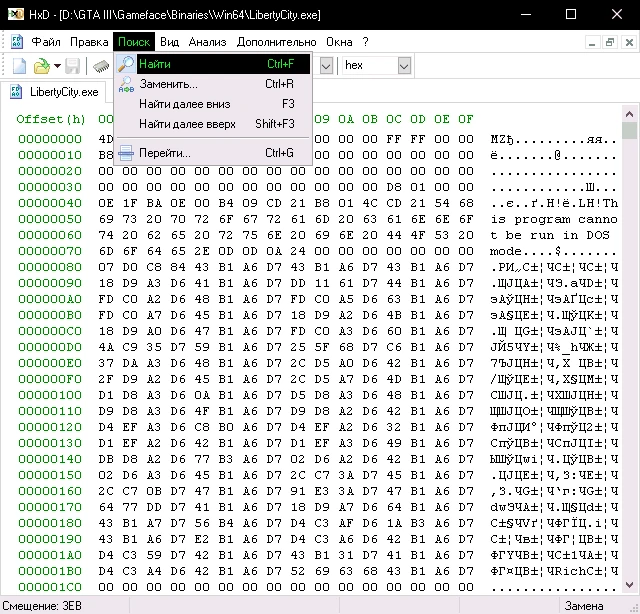Select Заменить... in the search menu
The height and width of the screenshot is (614, 640).
click(168, 84)
